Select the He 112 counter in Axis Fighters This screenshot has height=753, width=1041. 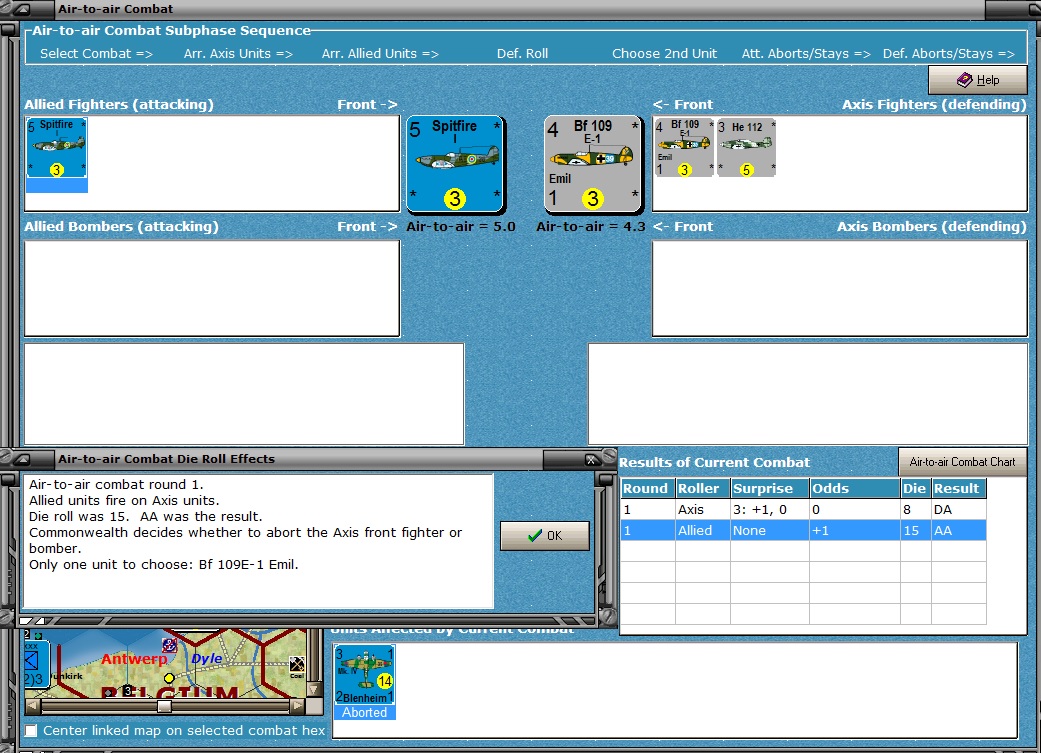[746, 147]
